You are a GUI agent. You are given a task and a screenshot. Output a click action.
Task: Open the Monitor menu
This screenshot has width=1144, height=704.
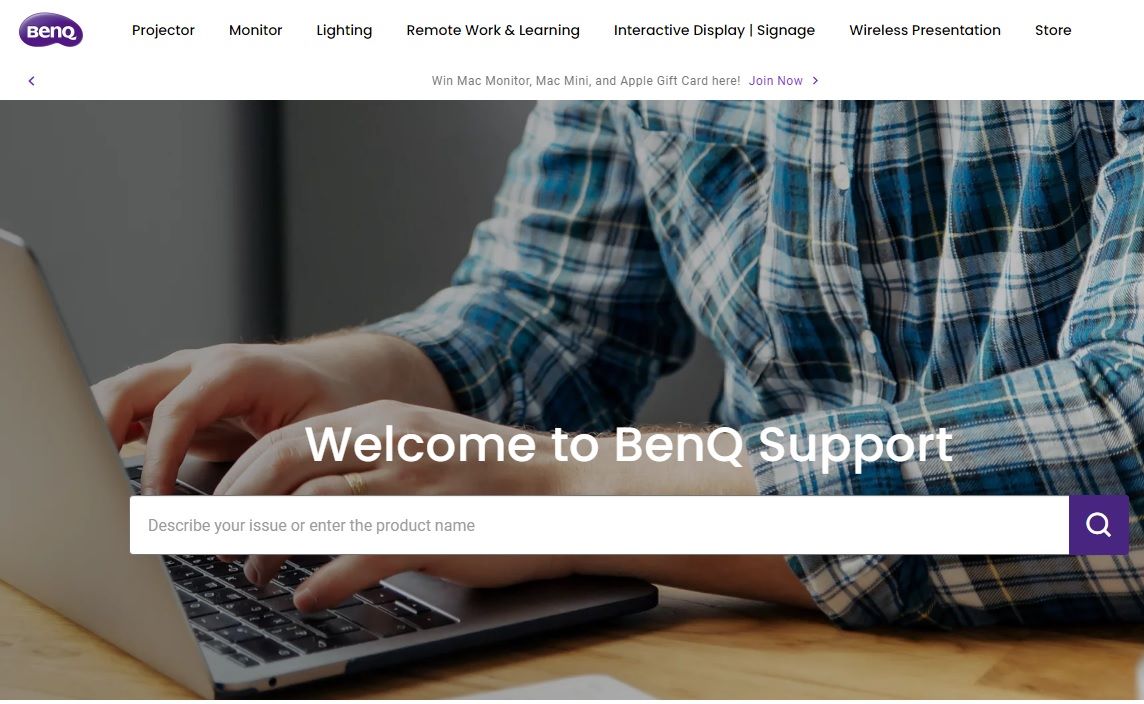click(255, 30)
